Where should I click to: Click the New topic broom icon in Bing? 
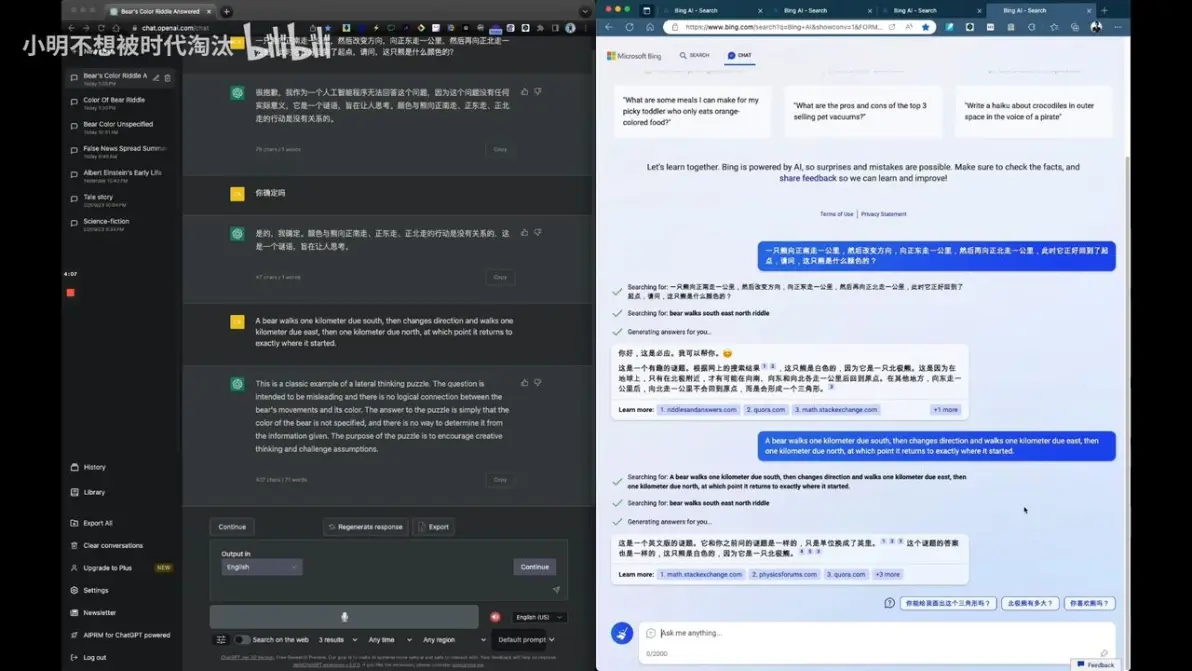point(622,633)
